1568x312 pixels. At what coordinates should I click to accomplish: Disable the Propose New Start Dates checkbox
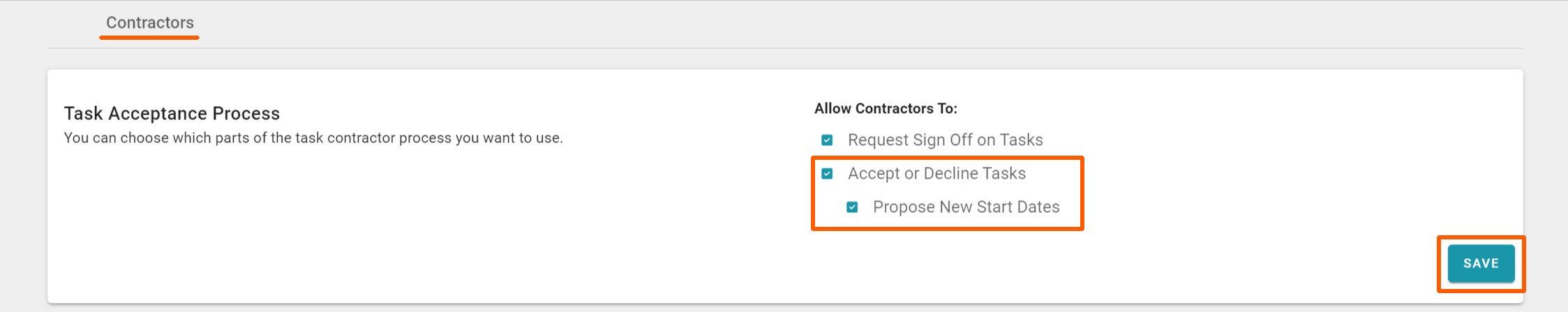point(852,207)
